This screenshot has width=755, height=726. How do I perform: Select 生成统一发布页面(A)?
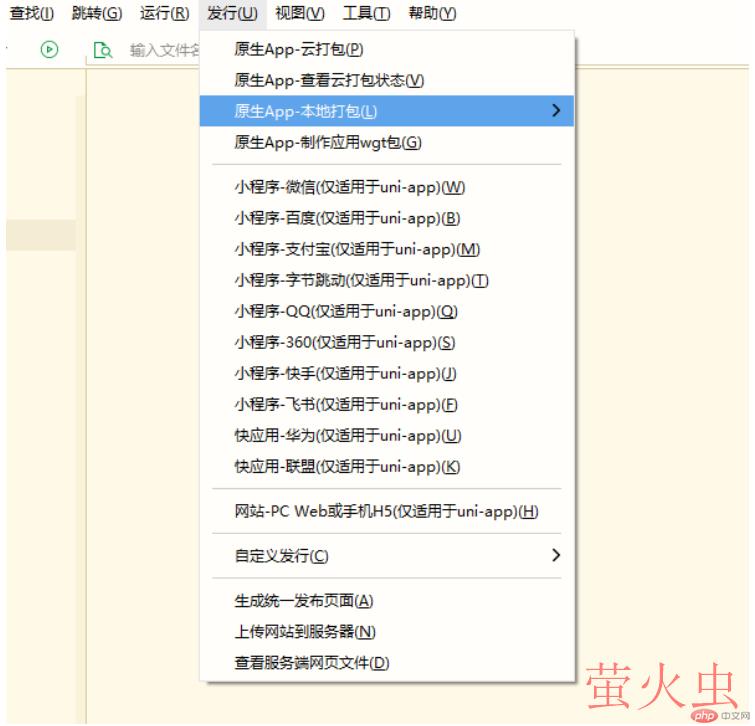(387, 600)
